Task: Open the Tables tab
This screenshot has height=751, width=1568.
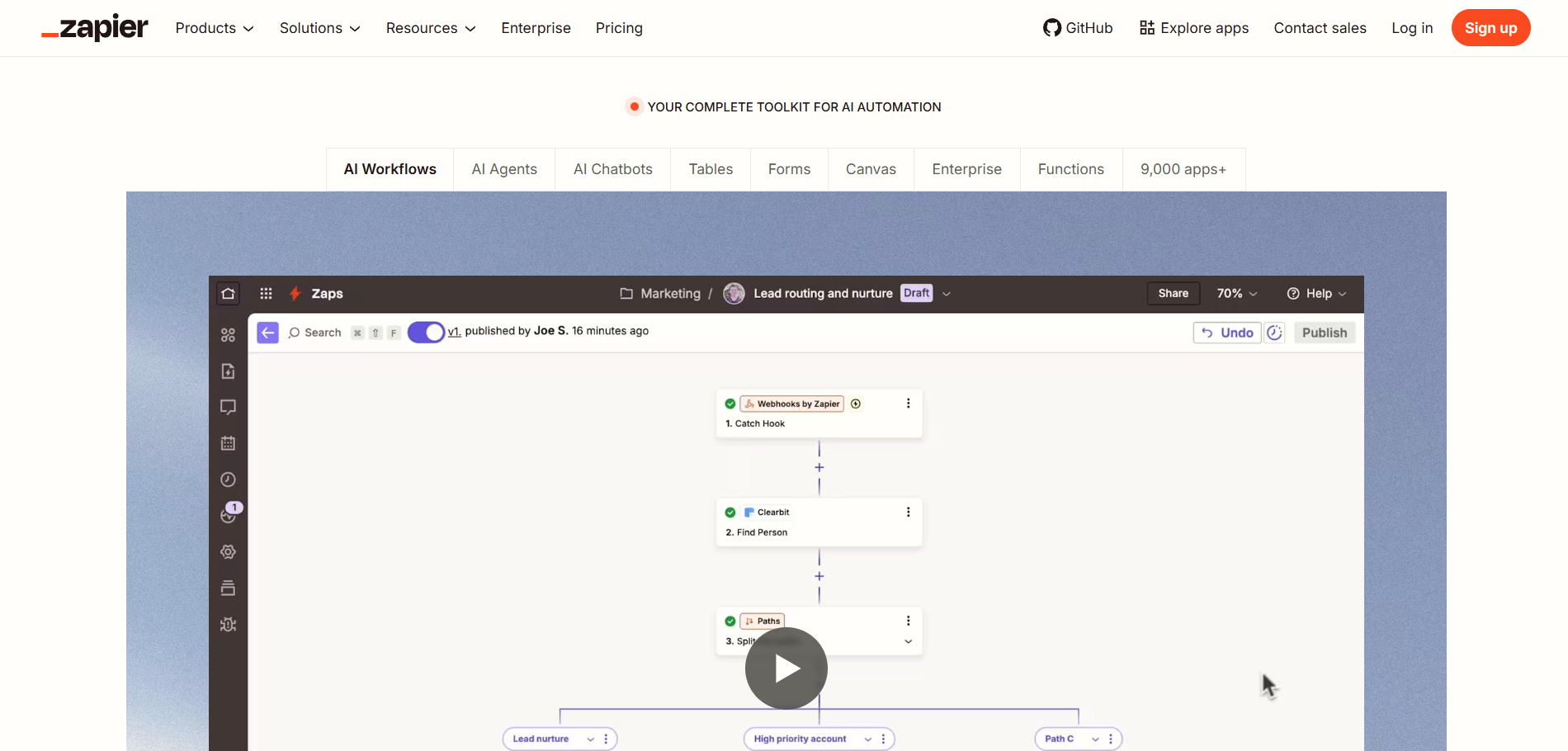Action: click(711, 169)
